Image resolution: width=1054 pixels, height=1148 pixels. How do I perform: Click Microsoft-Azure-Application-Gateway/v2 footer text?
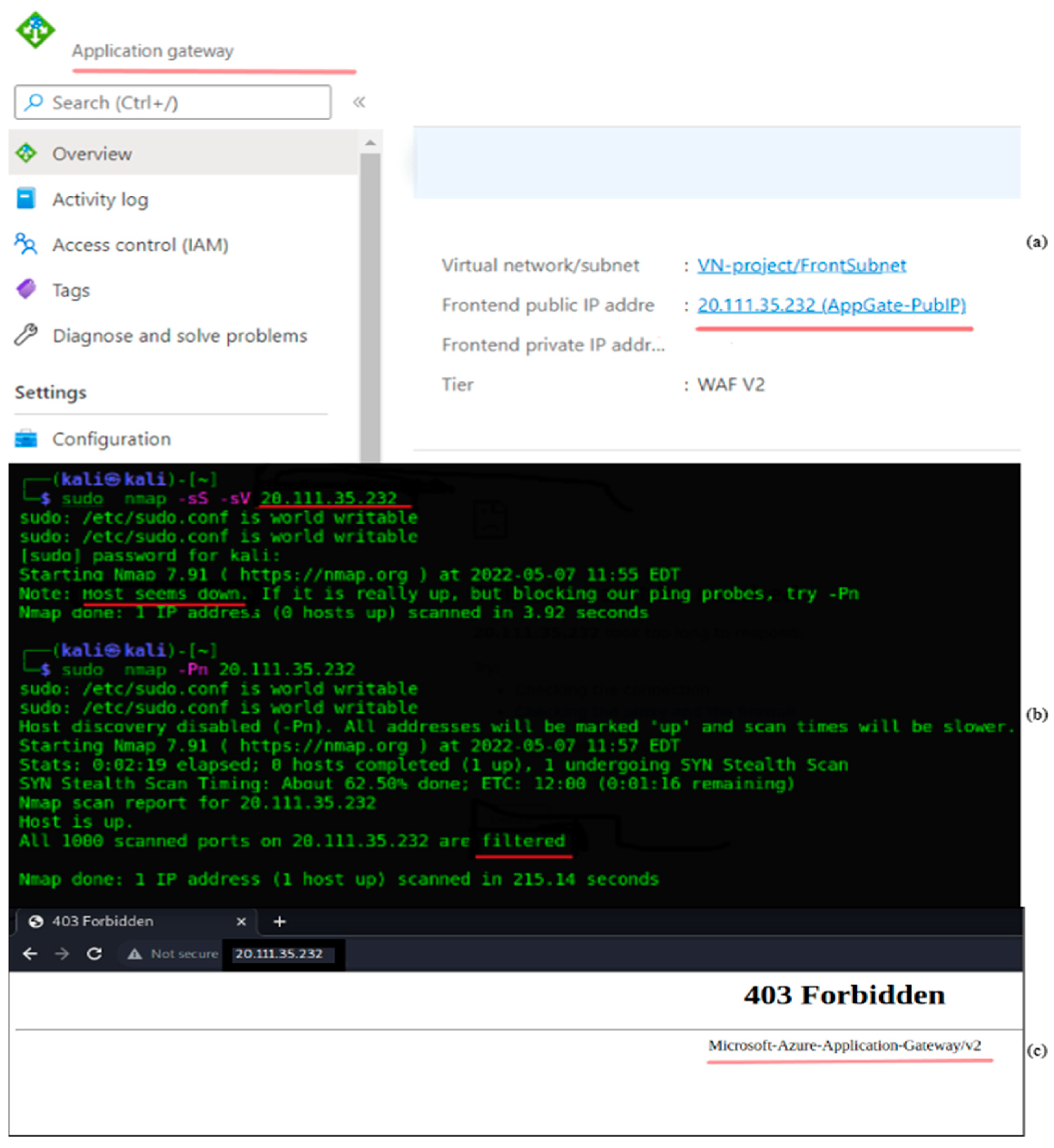(845, 1046)
